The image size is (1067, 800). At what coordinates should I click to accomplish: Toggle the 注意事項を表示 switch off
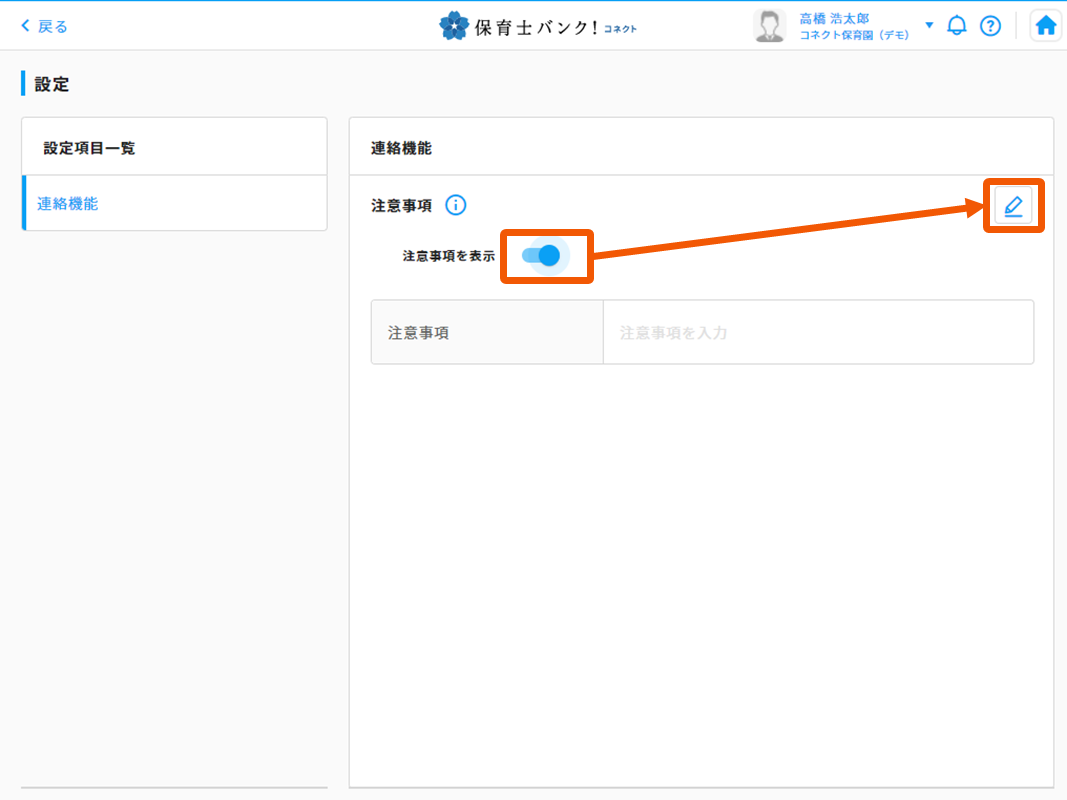coord(542,256)
